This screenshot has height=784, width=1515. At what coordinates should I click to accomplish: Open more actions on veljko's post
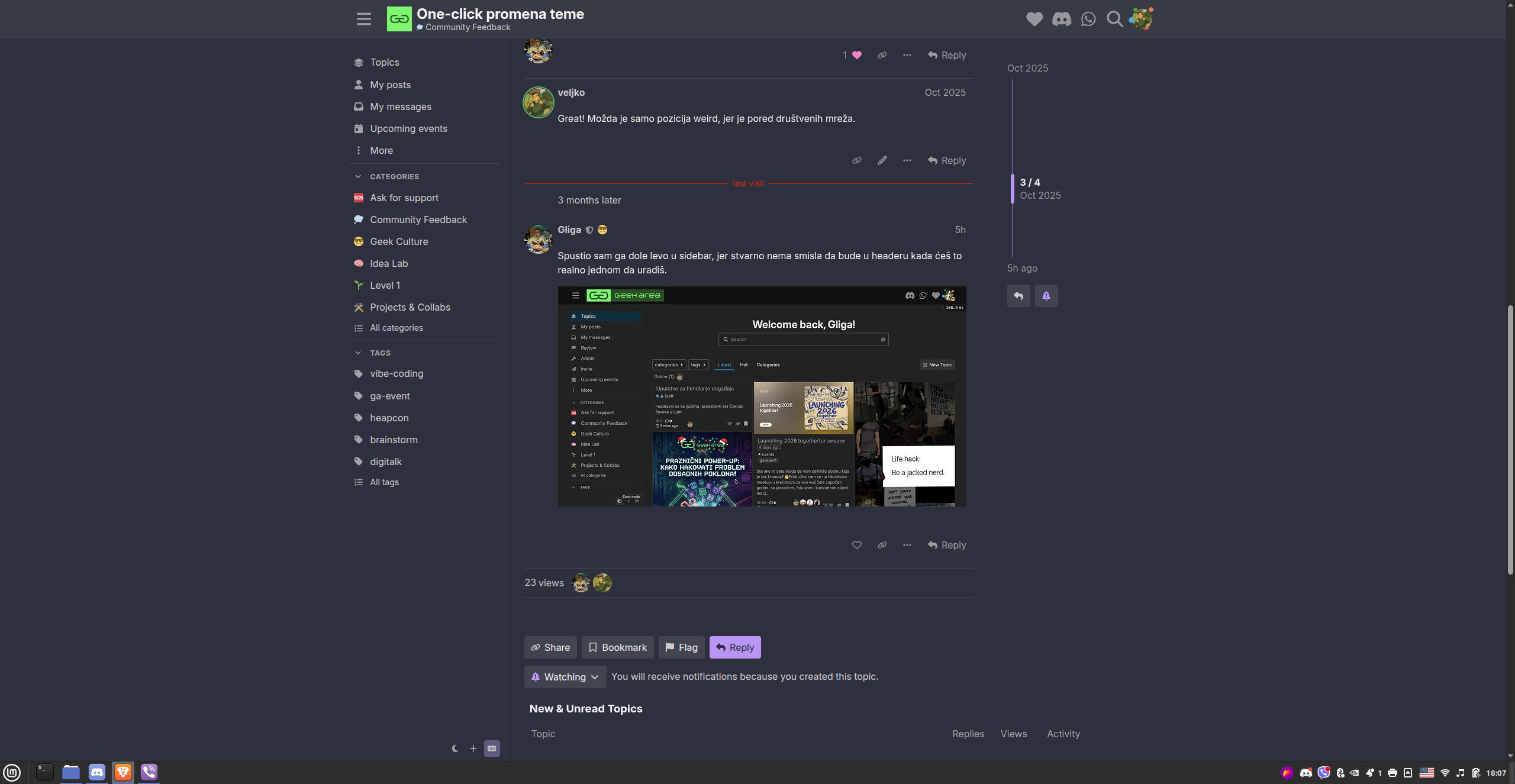pyautogui.click(x=907, y=160)
